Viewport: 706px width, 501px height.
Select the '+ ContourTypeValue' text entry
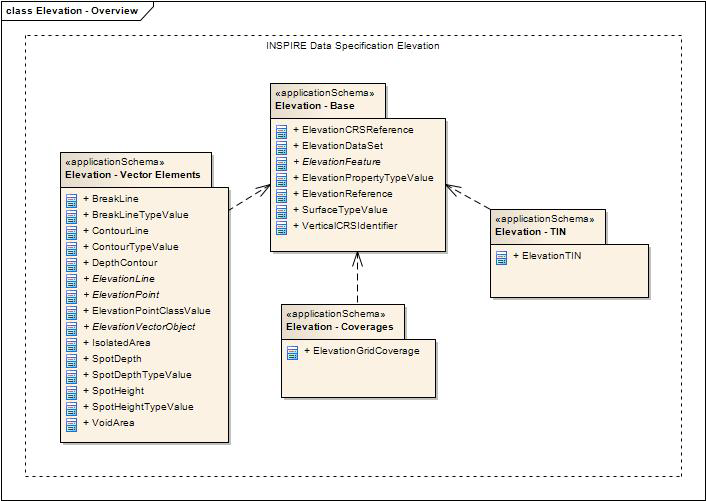tap(131, 247)
